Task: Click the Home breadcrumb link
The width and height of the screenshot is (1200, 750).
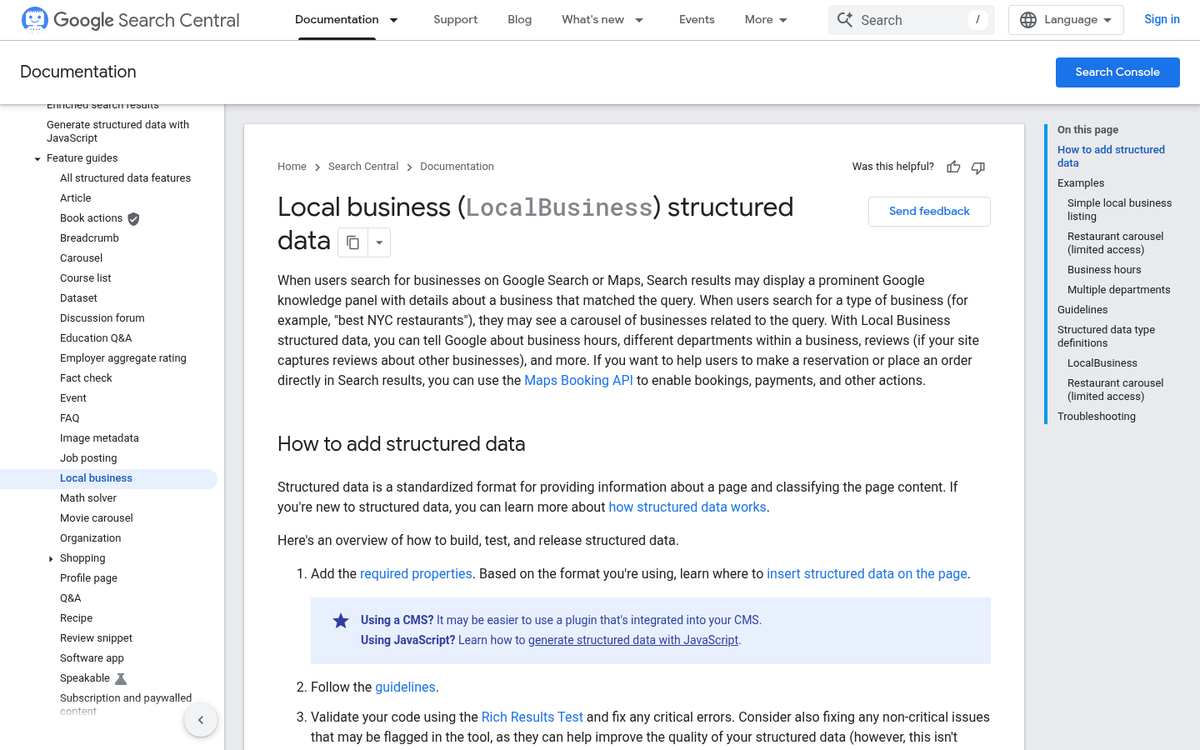Action: (x=292, y=167)
